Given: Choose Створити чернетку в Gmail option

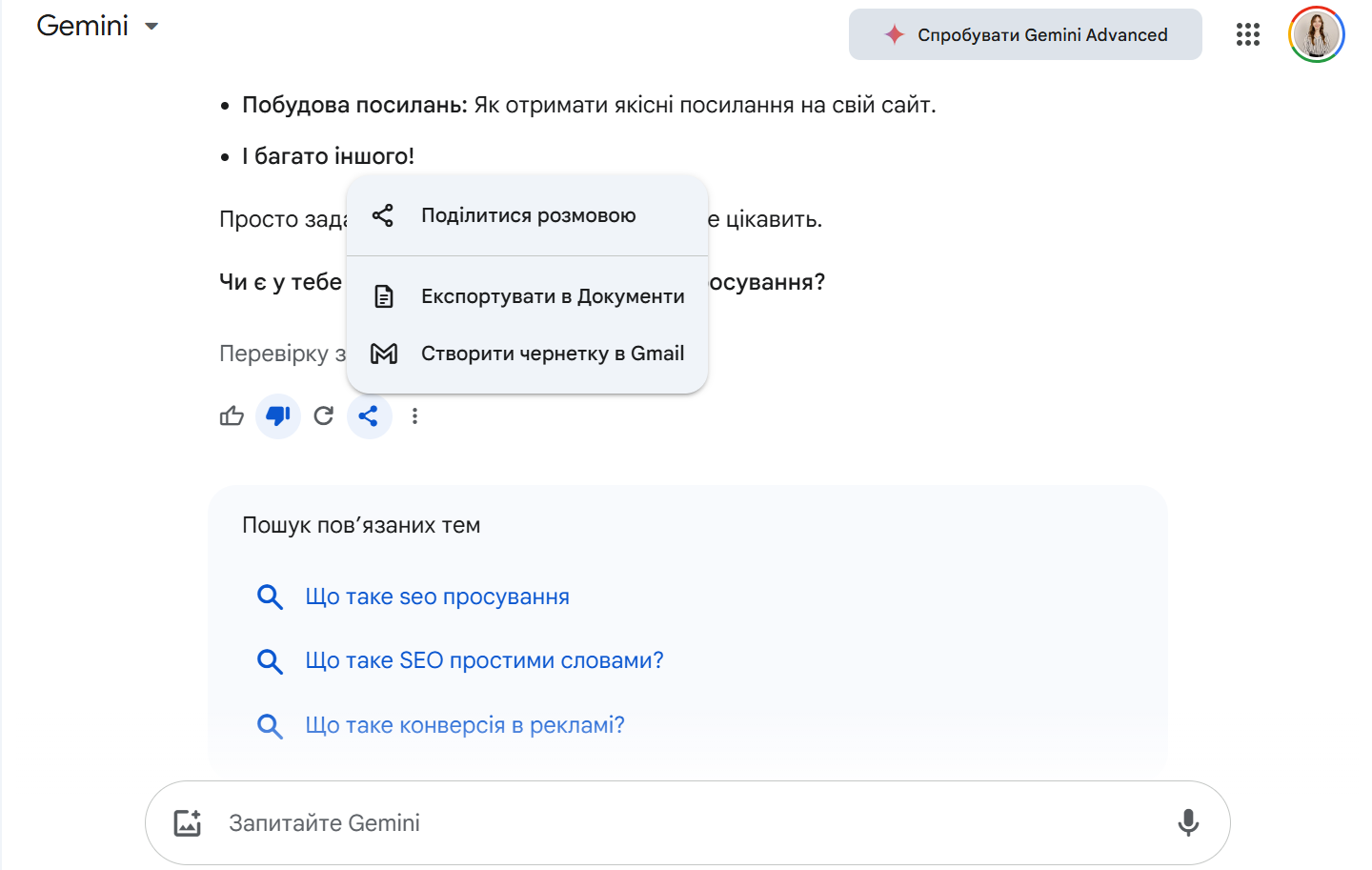Looking at the screenshot, I should [527, 354].
